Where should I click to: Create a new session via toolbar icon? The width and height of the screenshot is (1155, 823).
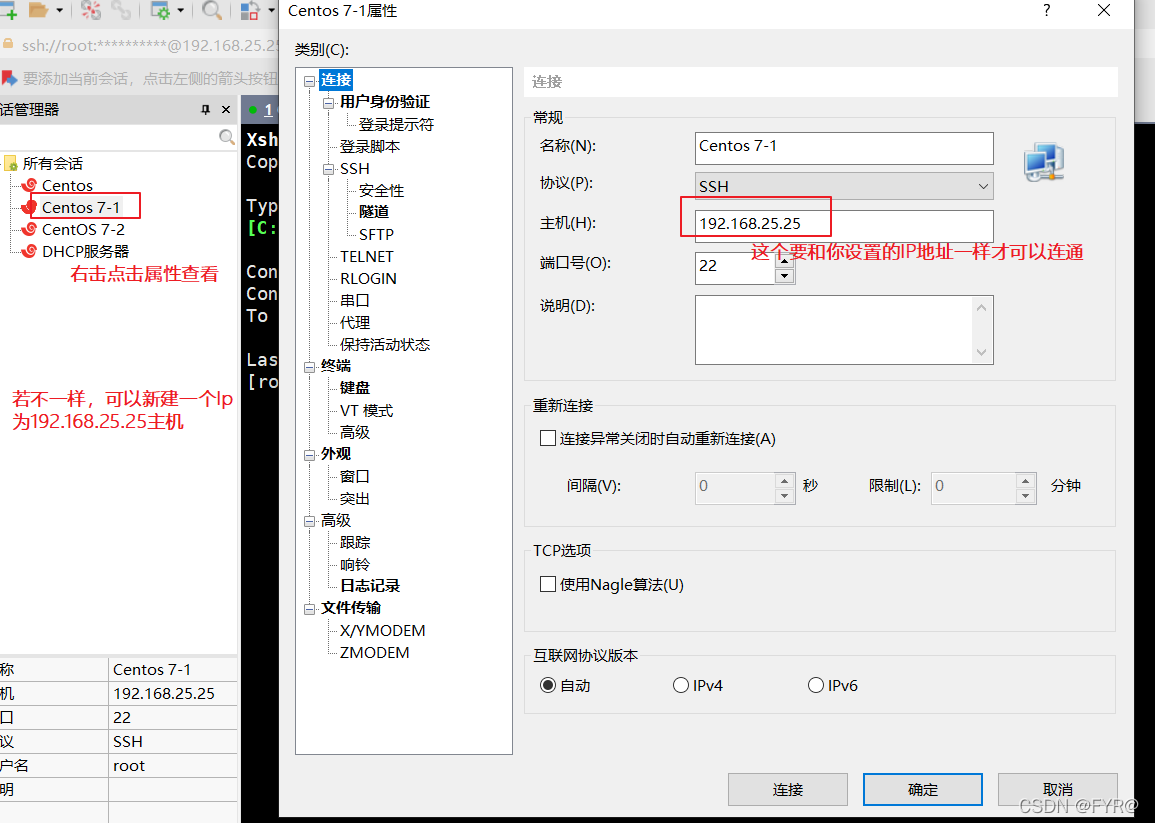8,11
